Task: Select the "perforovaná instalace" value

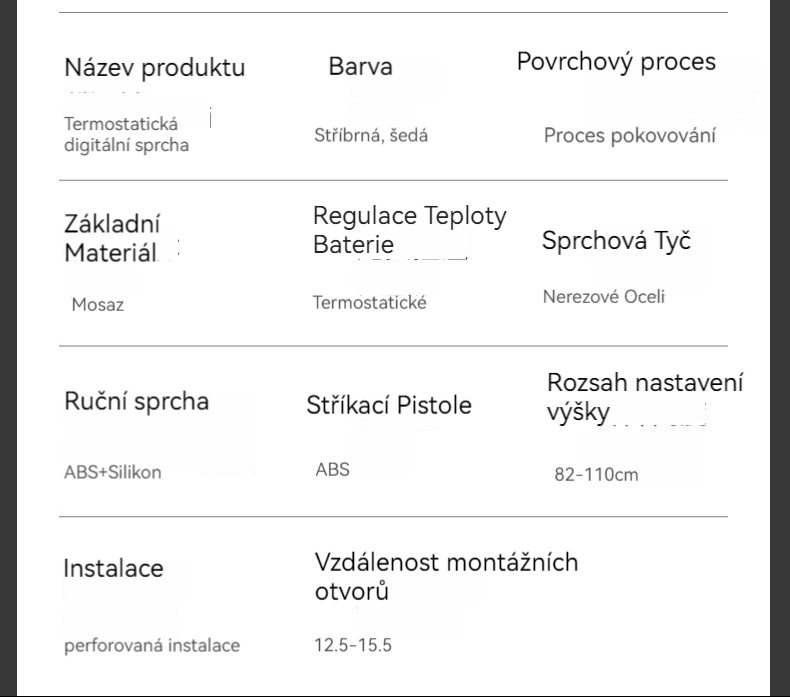Action: pos(152,645)
